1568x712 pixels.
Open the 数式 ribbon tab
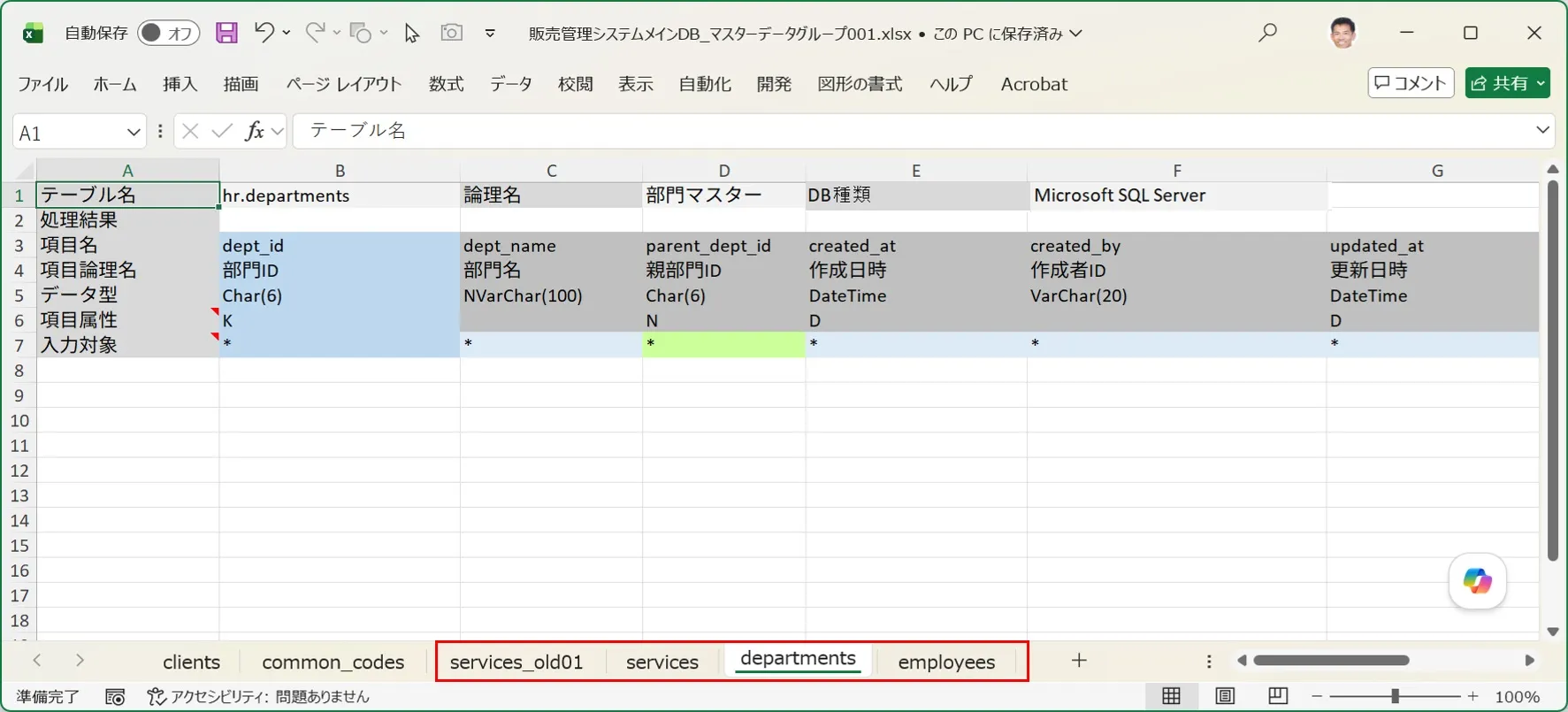click(x=446, y=84)
